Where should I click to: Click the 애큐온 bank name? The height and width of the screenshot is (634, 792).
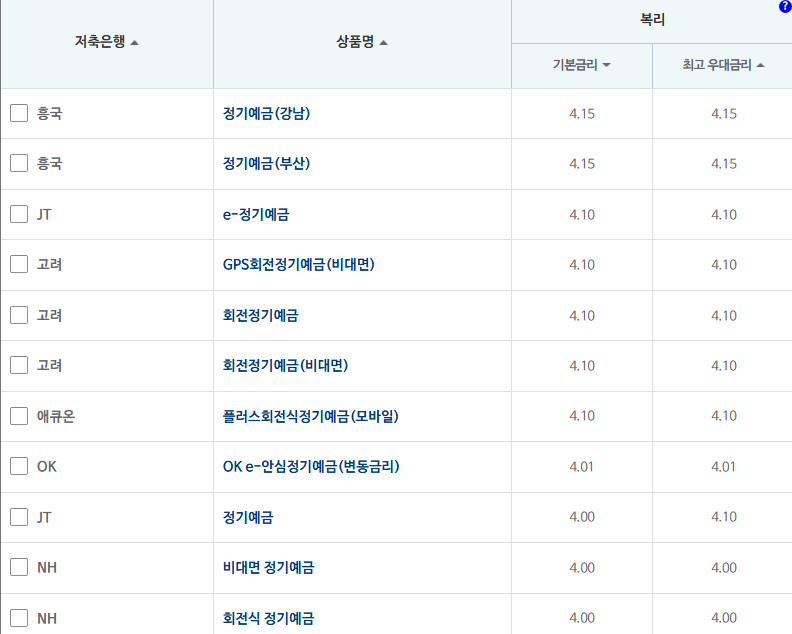pyautogui.click(x=56, y=416)
